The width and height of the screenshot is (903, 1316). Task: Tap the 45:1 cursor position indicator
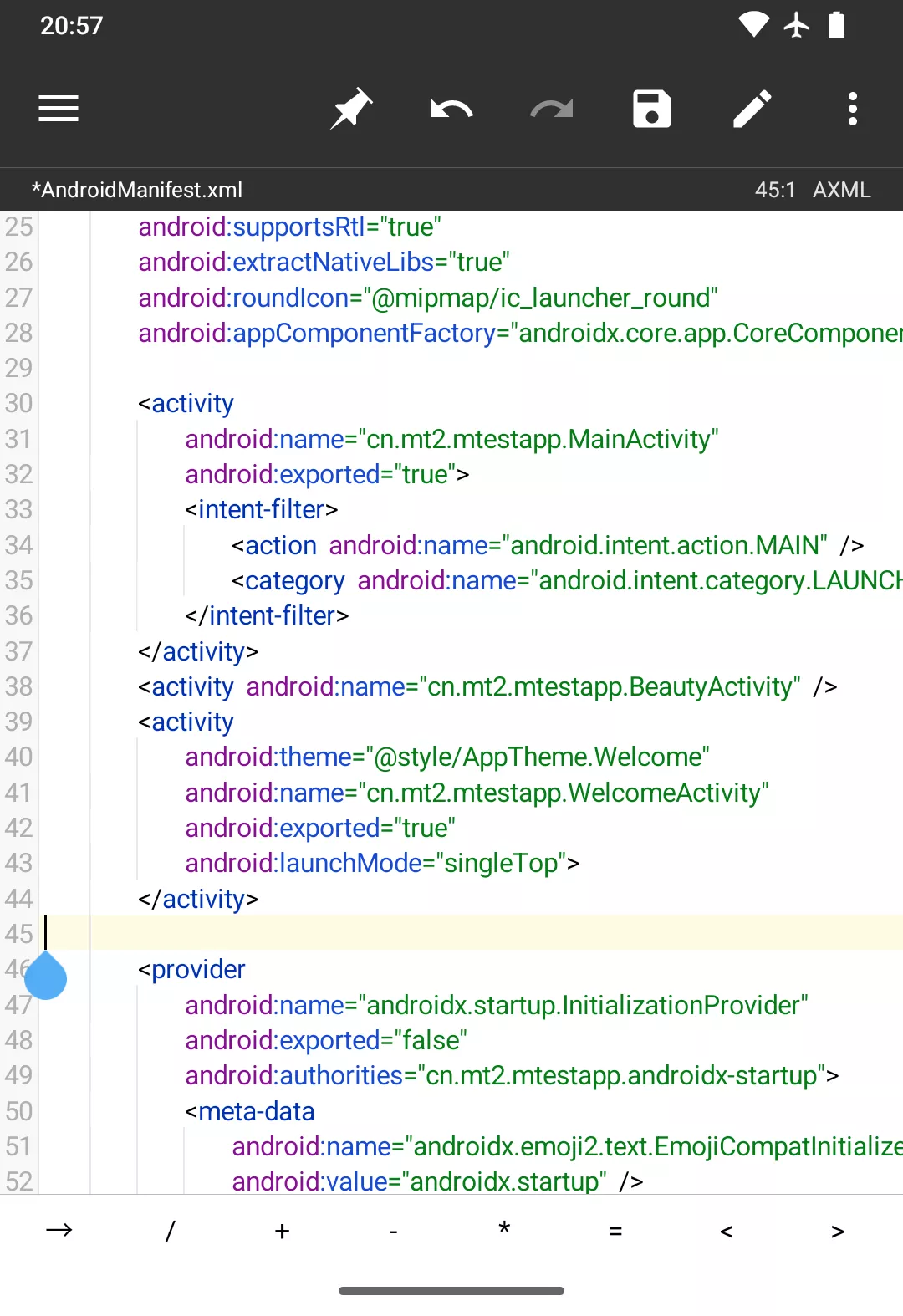(x=775, y=190)
